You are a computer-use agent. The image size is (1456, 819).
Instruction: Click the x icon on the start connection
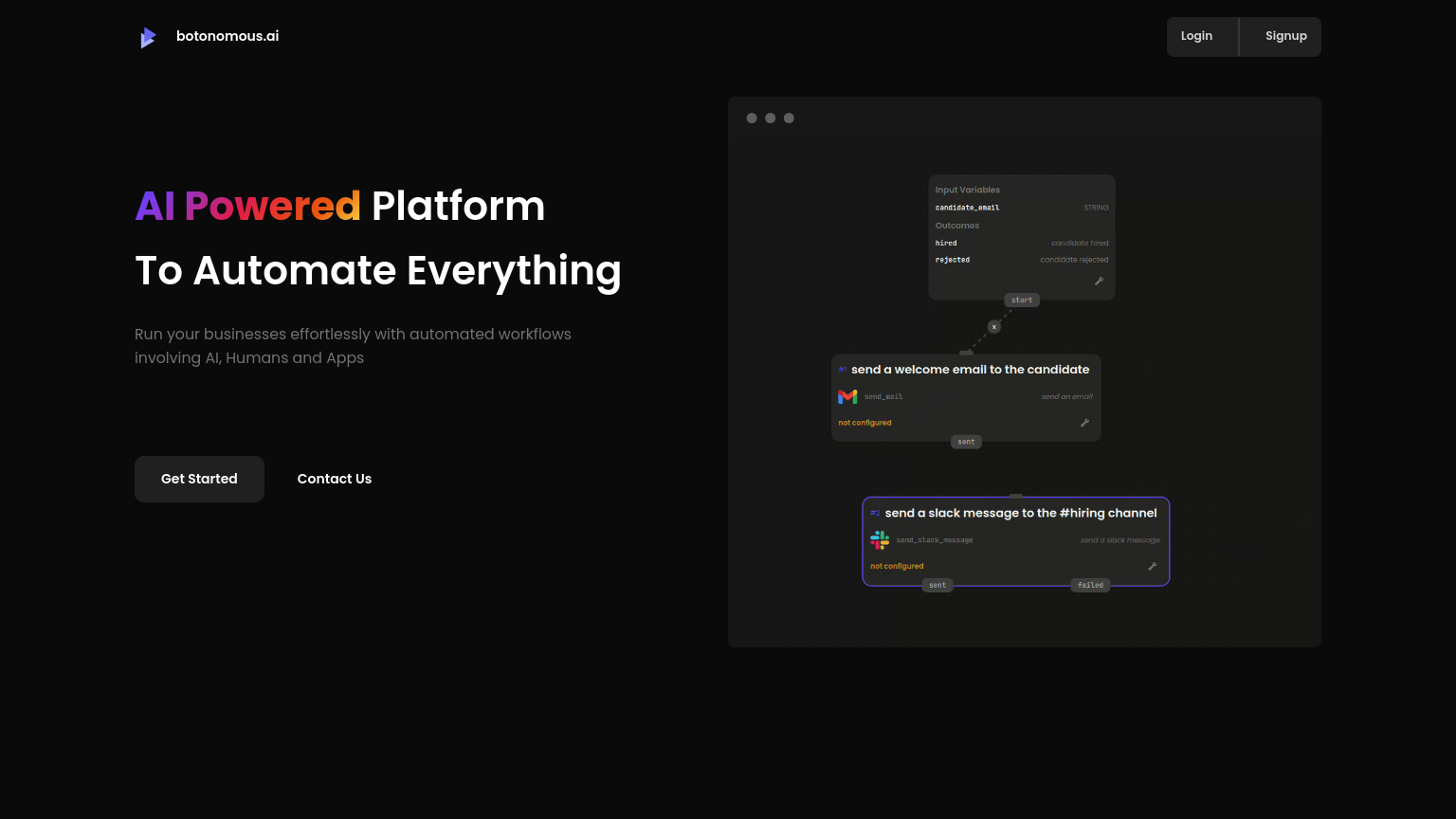coord(992,325)
